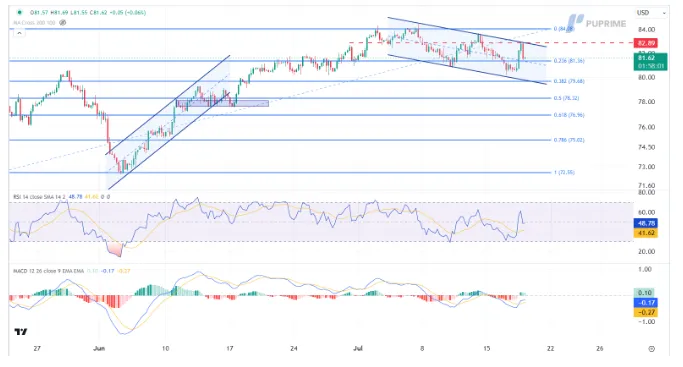Open the USD currency dropdown
The width and height of the screenshot is (683, 367).
click(651, 13)
